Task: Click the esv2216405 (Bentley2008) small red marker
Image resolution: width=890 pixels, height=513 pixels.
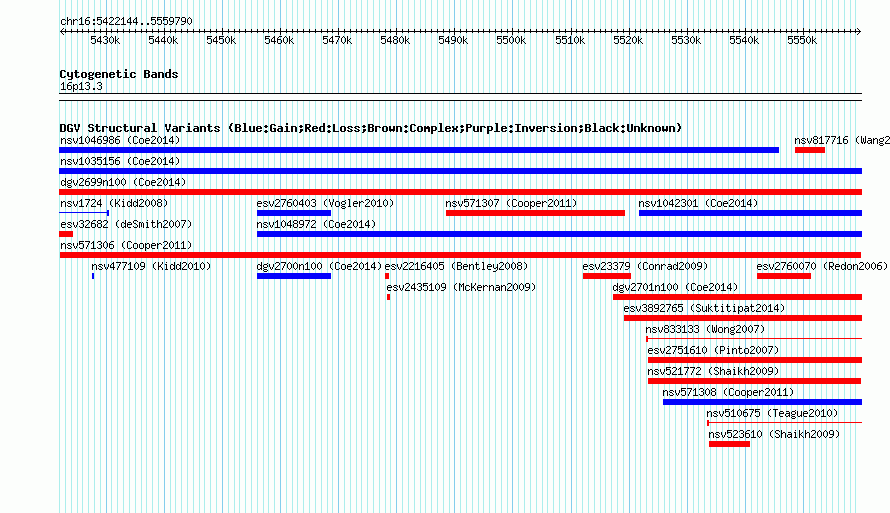Action: (387, 276)
